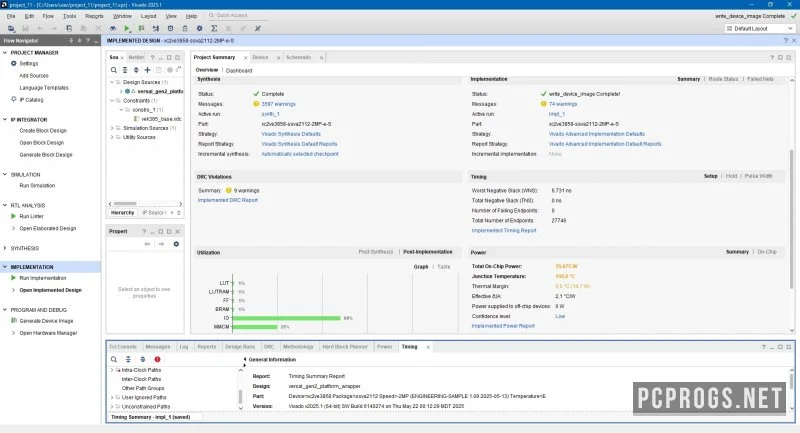The image size is (800, 433).
Task: Click Vivado Synthesis Defaults strategy link
Action: [x=291, y=134]
